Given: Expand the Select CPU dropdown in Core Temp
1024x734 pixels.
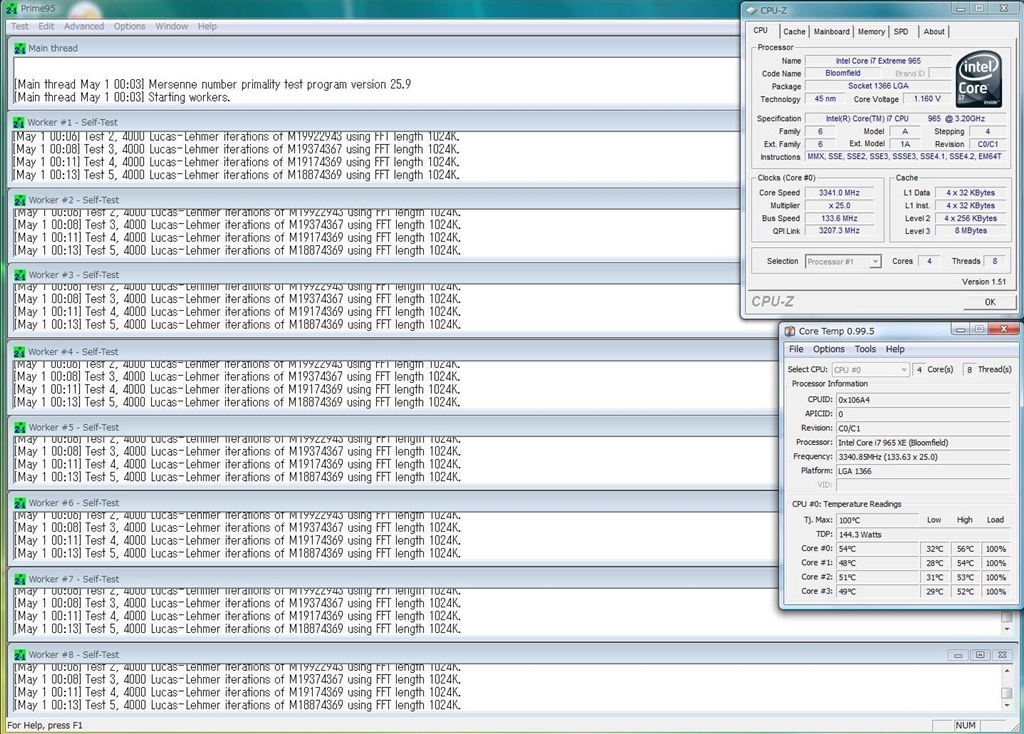Looking at the screenshot, I should (870, 370).
